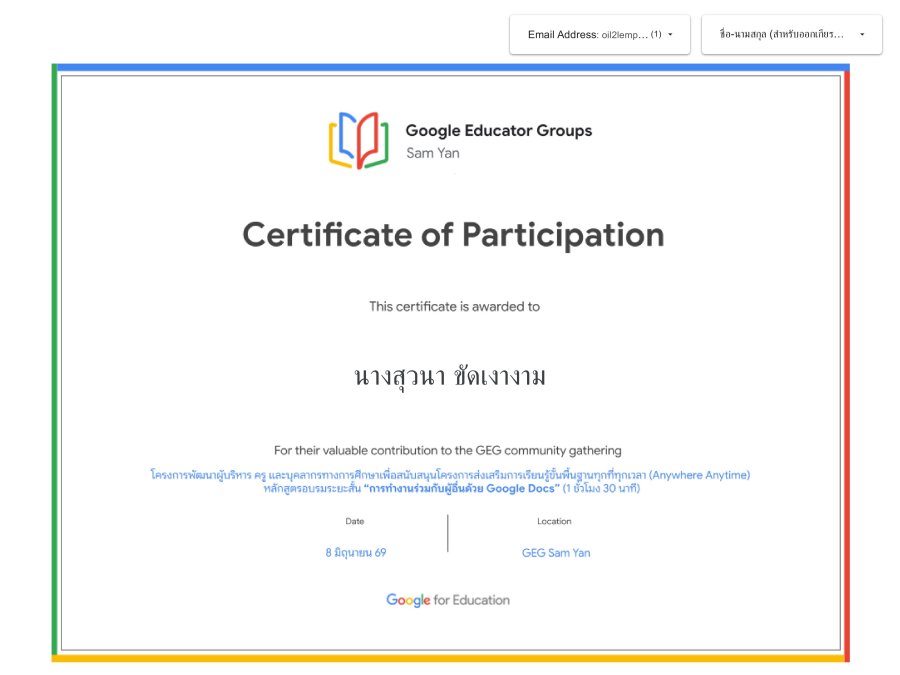This screenshot has width=900, height=675.
Task: Click the Location label
Action: tap(554, 521)
